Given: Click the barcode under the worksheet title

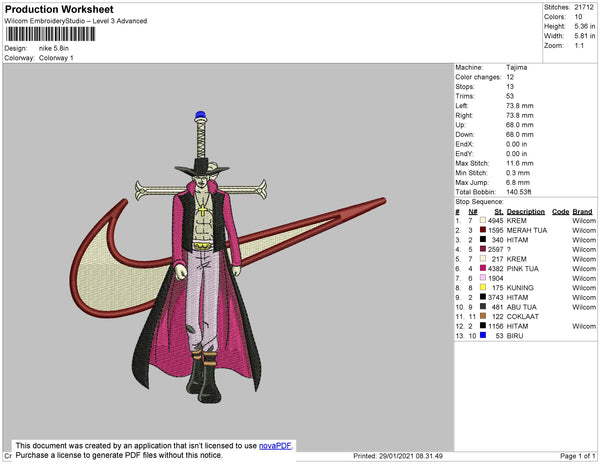Looking at the screenshot, I should 51,34.
